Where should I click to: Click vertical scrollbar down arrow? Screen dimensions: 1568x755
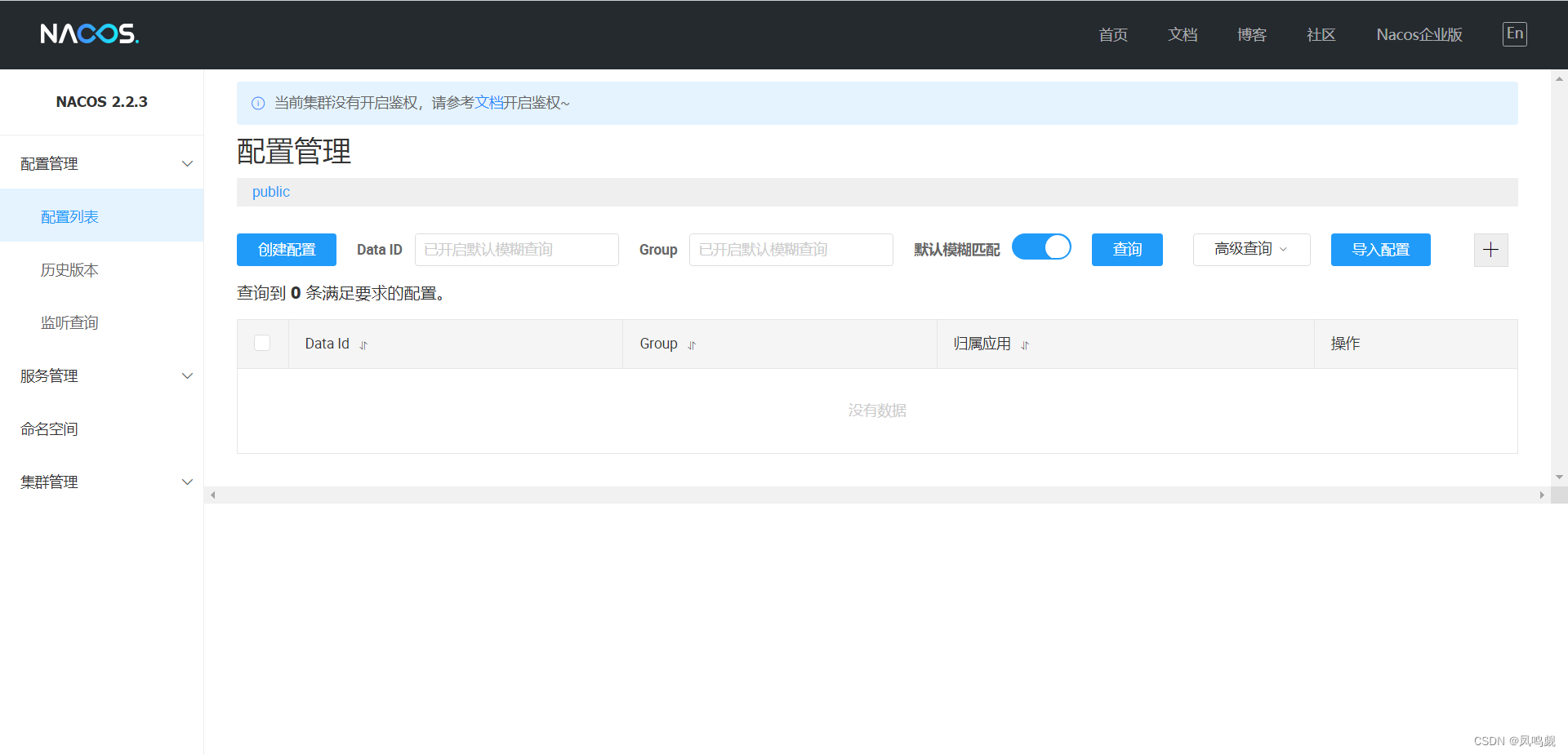pos(1559,477)
